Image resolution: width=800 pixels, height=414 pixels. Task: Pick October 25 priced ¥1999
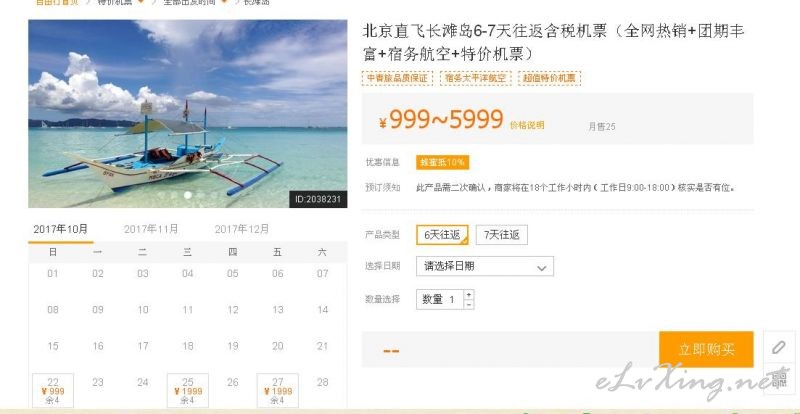pyautogui.click(x=188, y=391)
